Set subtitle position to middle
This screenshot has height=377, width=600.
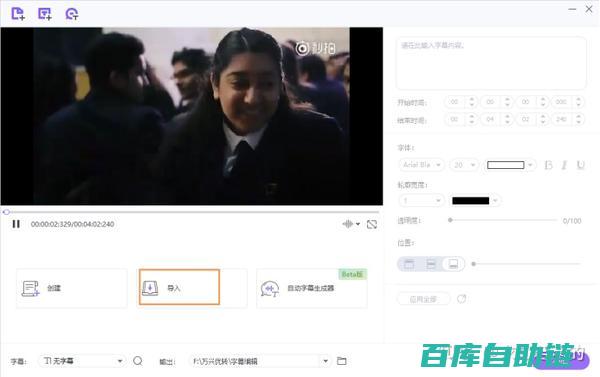(431, 264)
